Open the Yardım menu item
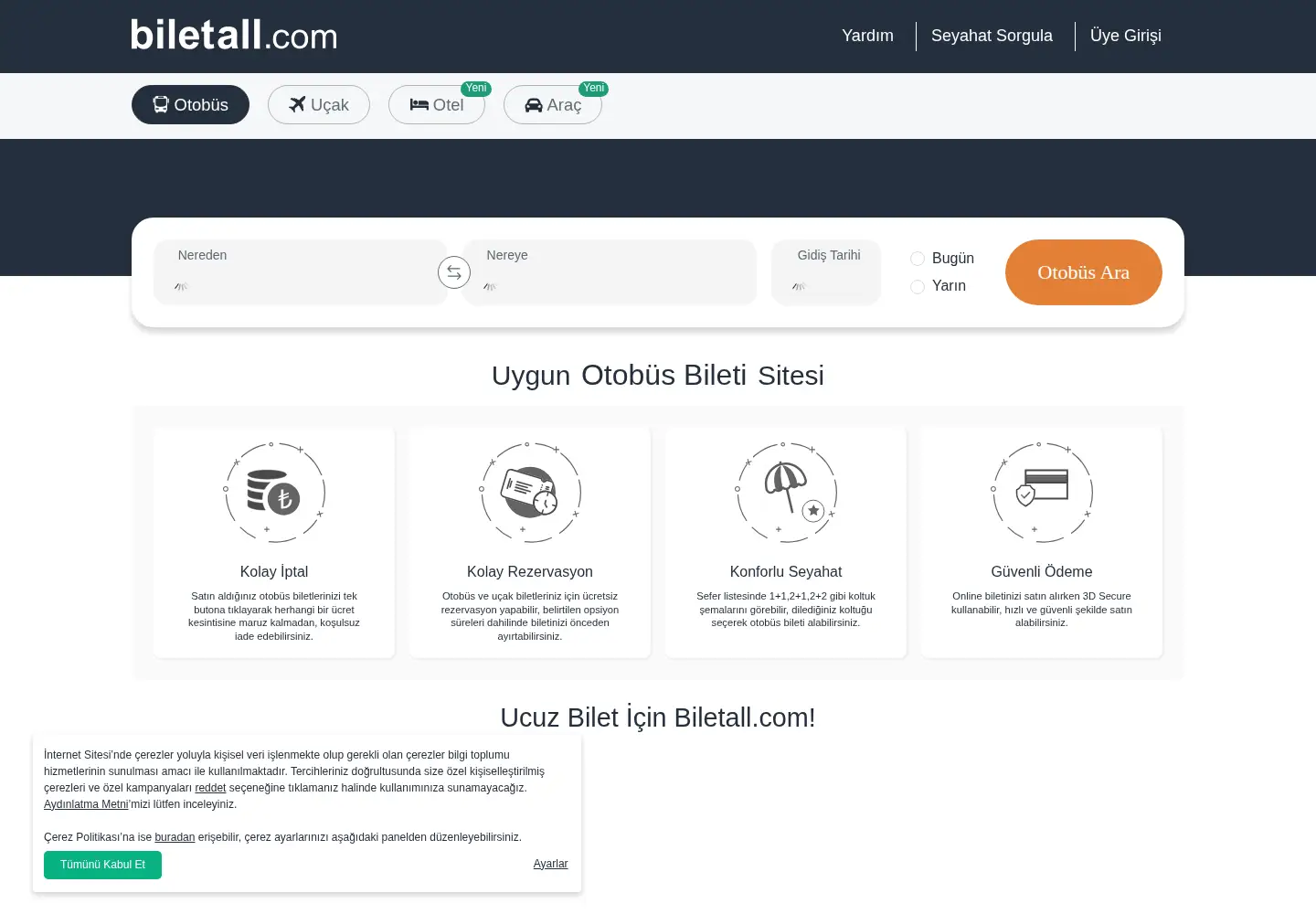 (x=867, y=36)
